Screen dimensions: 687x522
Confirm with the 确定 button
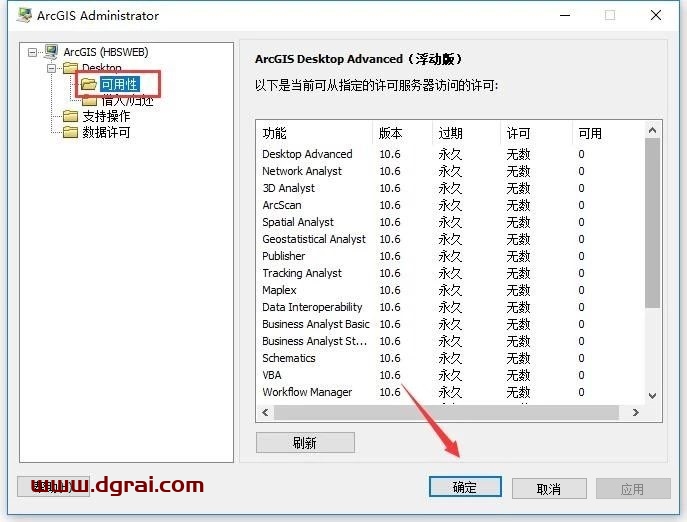coord(465,487)
